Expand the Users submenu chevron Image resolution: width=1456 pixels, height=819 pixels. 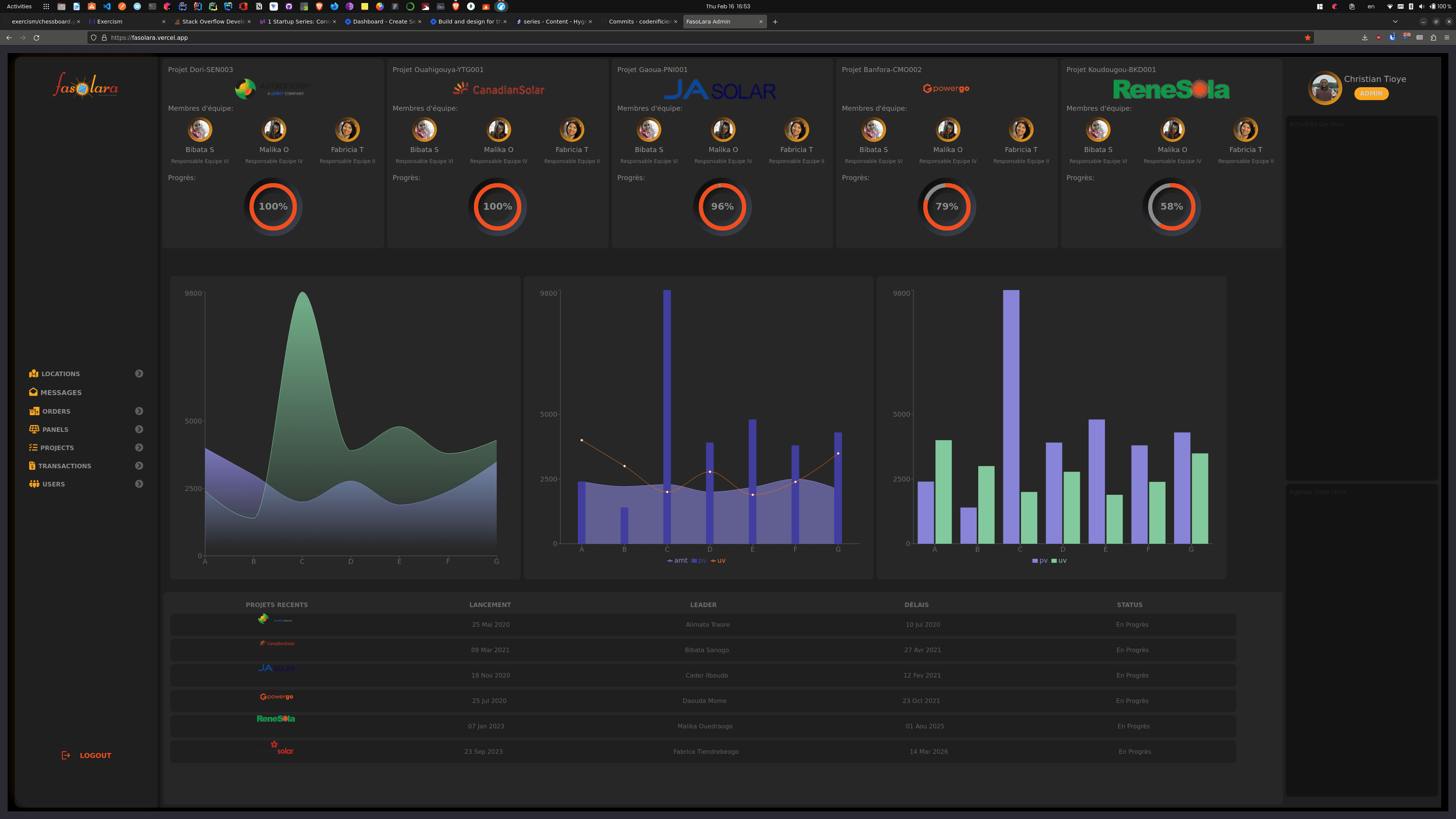tap(139, 484)
